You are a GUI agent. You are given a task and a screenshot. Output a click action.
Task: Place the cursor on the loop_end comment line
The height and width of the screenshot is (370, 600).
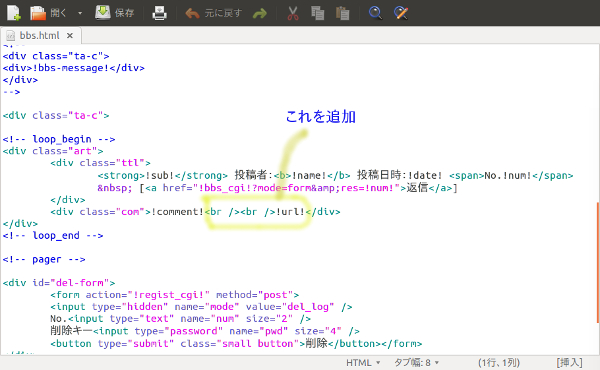tap(53, 235)
